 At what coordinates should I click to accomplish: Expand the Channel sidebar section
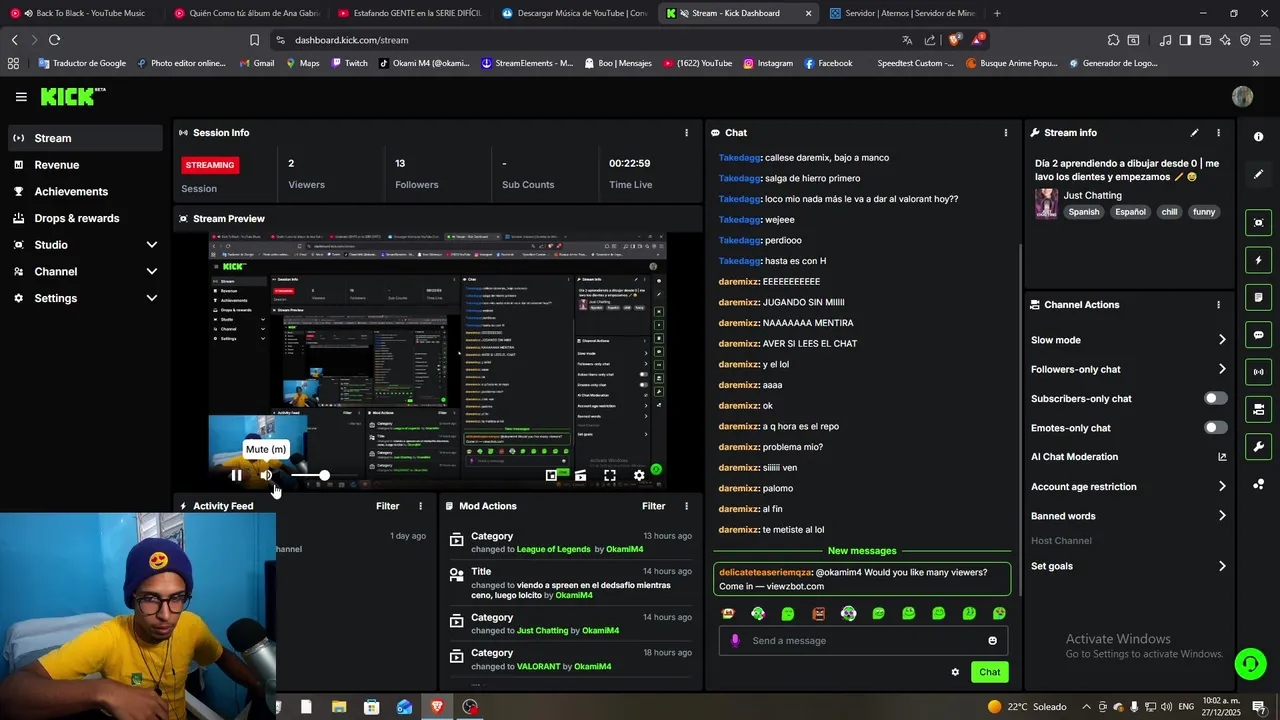(x=85, y=272)
